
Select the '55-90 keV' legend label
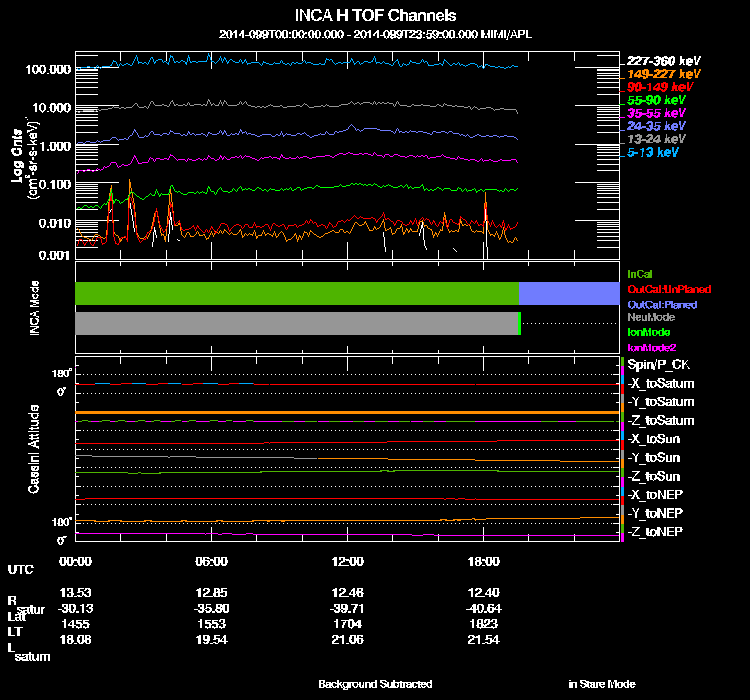656,100
